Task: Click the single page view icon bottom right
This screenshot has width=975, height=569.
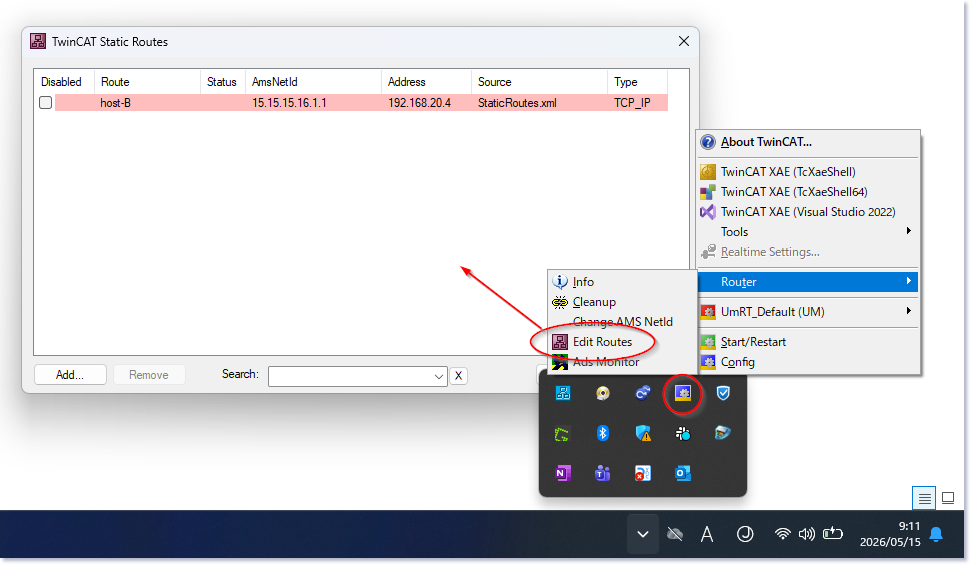Action: (x=948, y=498)
